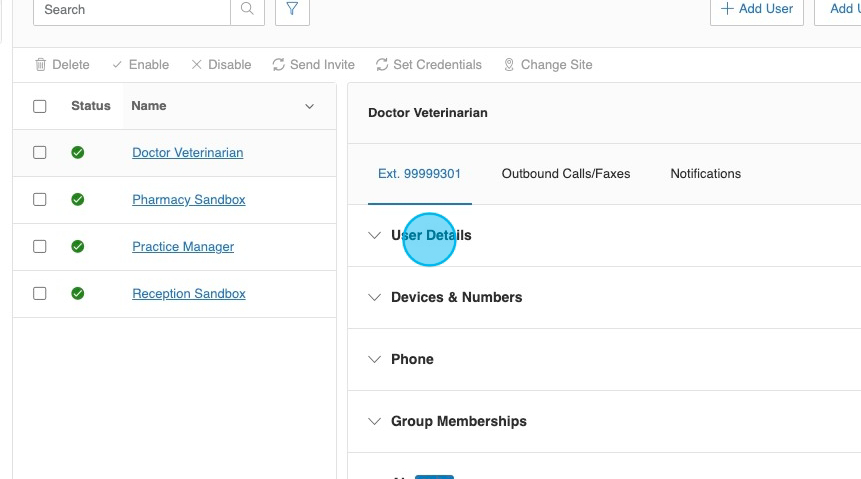Open the Pharmacy Sandbox user link
This screenshot has height=479, width=861.
(188, 200)
